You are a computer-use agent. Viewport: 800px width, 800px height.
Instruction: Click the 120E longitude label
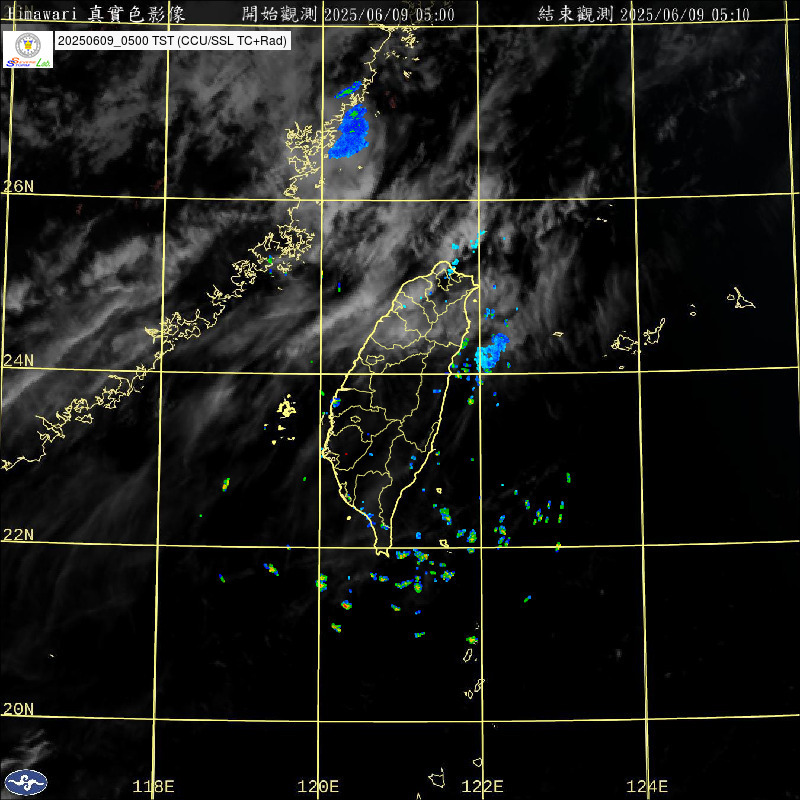click(x=318, y=786)
